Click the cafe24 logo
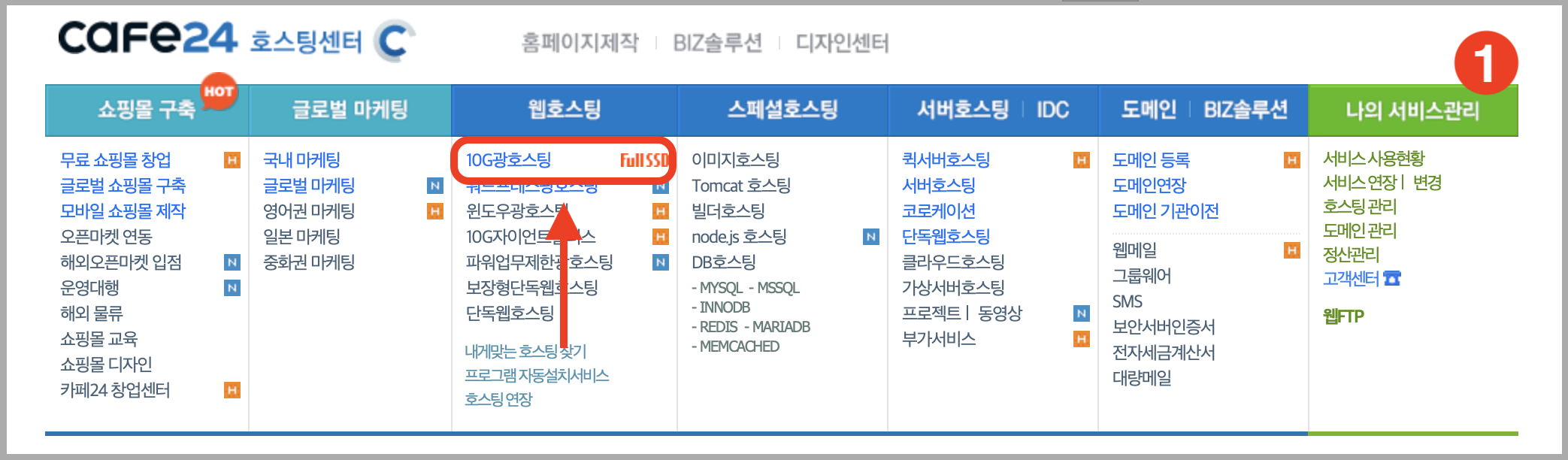Viewport: 1568px width, 460px height. pos(147,38)
